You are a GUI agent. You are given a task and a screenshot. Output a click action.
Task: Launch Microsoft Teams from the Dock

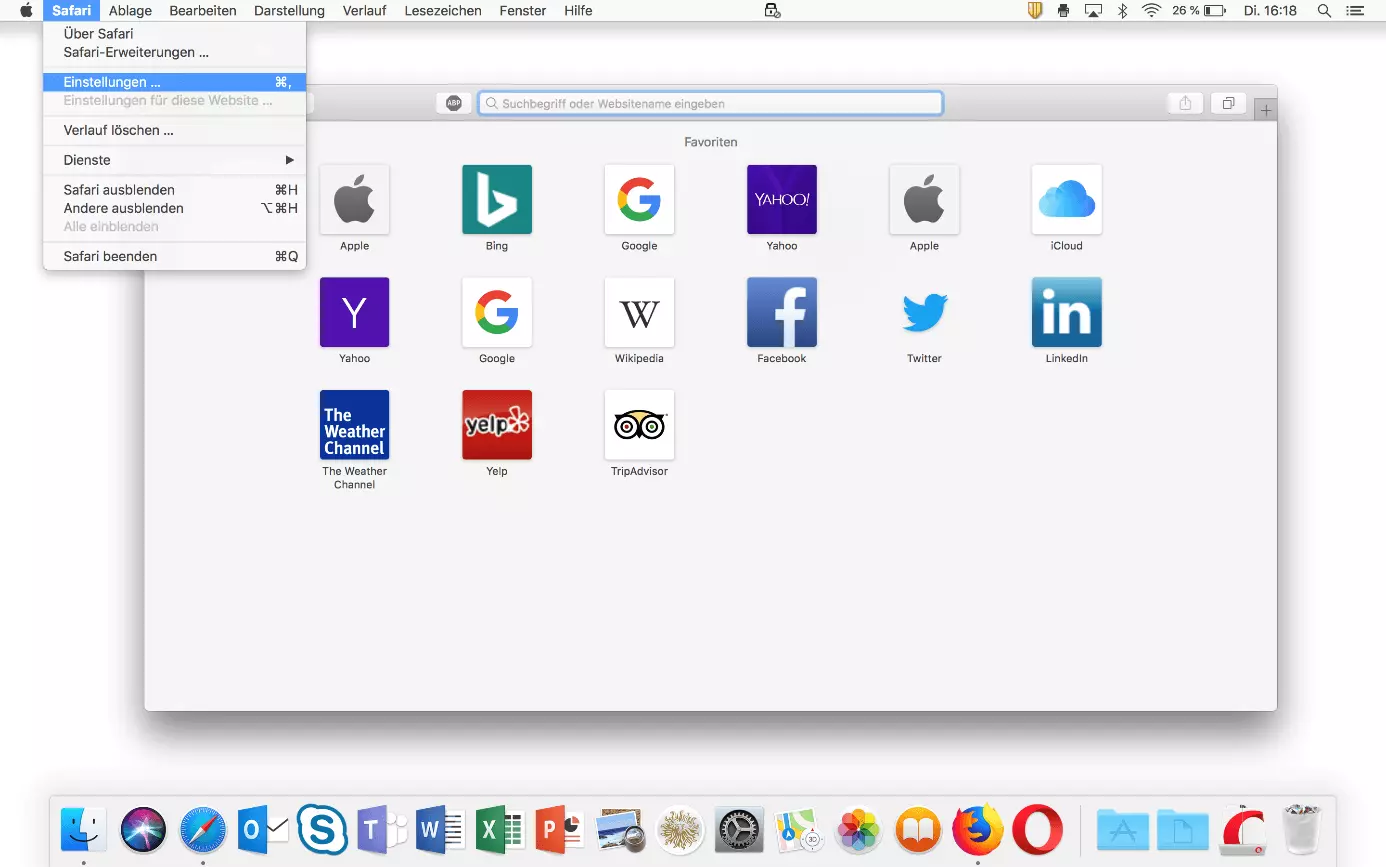381,829
